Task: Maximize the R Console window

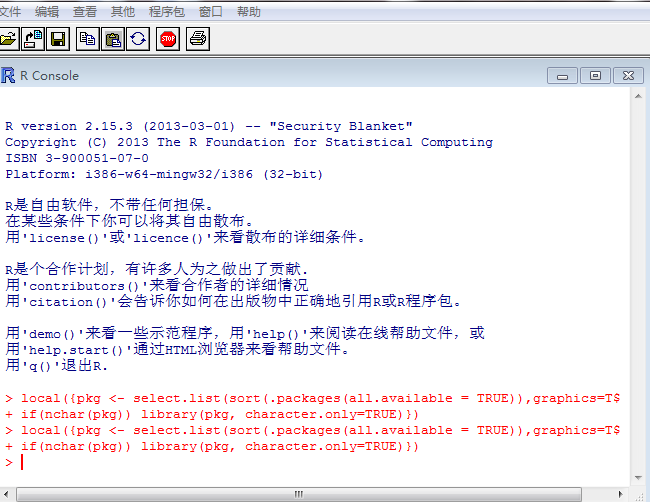Action: 595,76
